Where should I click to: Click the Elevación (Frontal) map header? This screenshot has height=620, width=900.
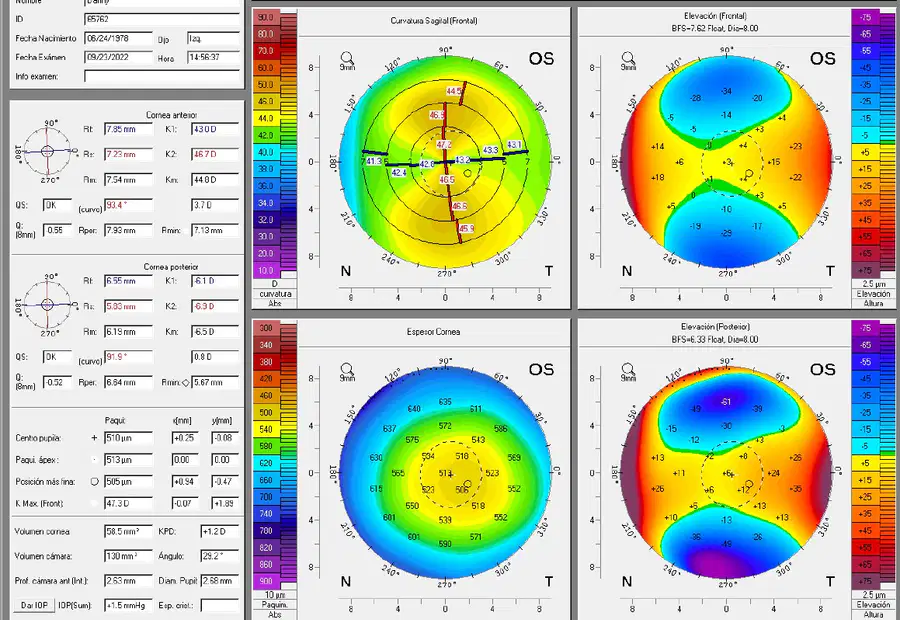715,22
